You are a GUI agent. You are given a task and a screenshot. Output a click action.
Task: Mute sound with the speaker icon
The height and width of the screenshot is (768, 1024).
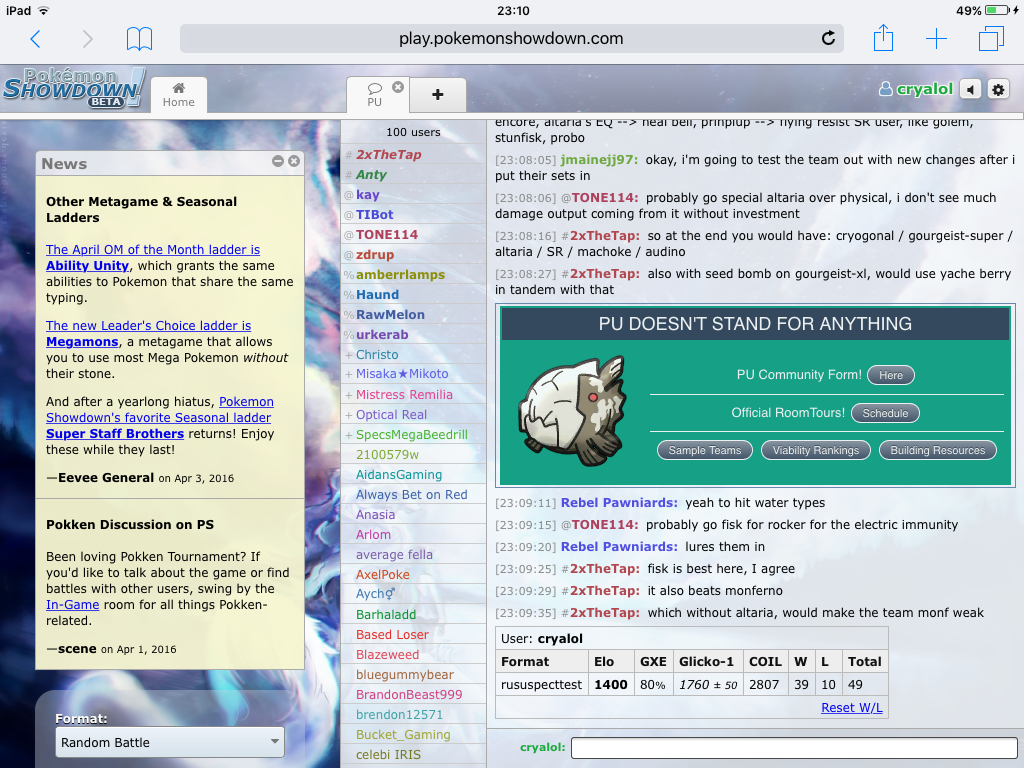[970, 89]
